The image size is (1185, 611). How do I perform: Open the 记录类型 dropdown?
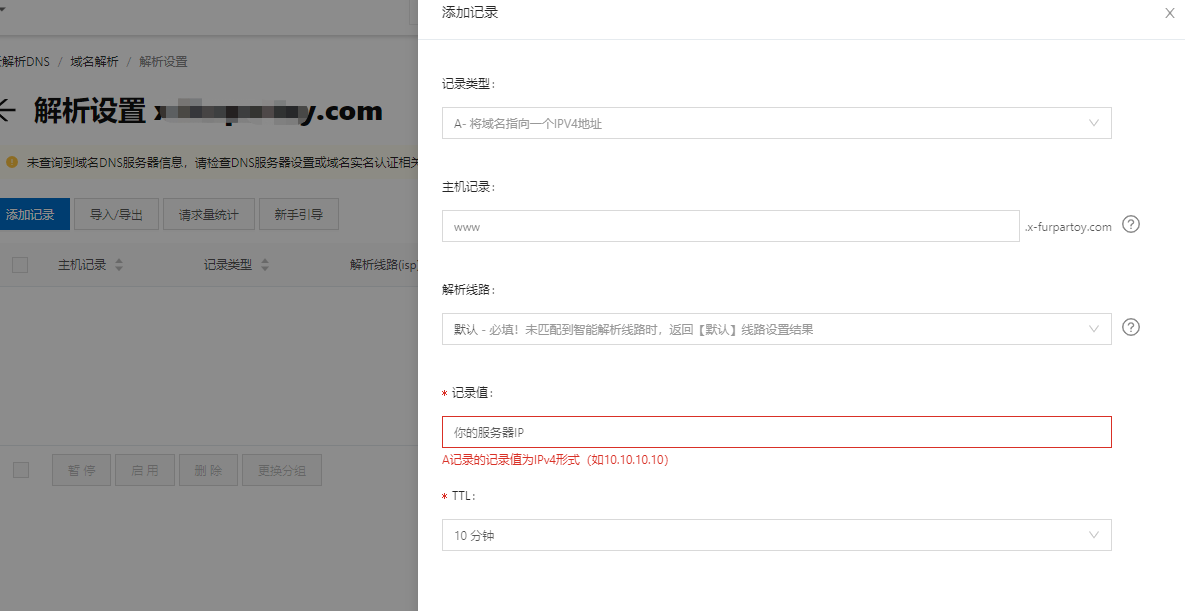pos(776,123)
